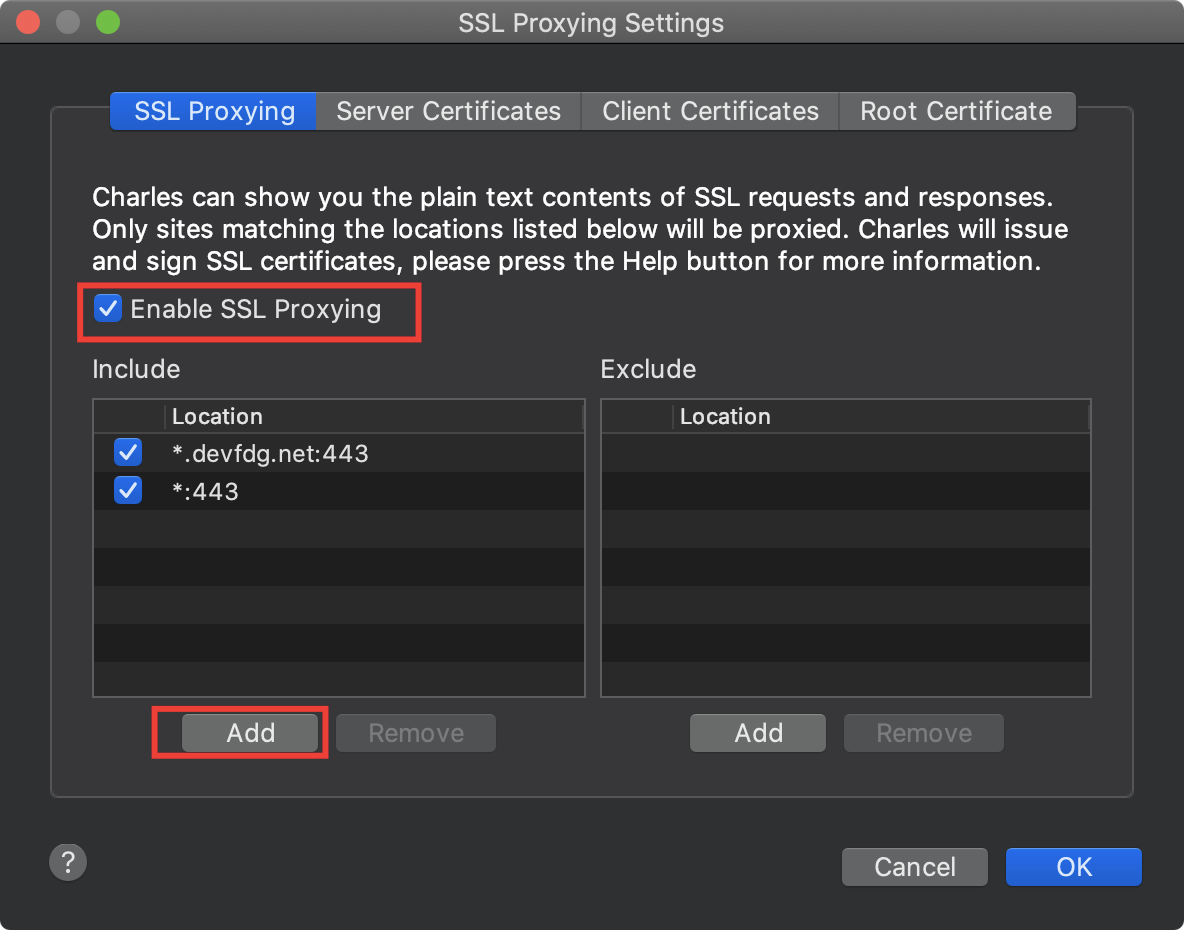The width and height of the screenshot is (1184, 930).
Task: Switch to the Server Certificates tab
Action: click(449, 111)
